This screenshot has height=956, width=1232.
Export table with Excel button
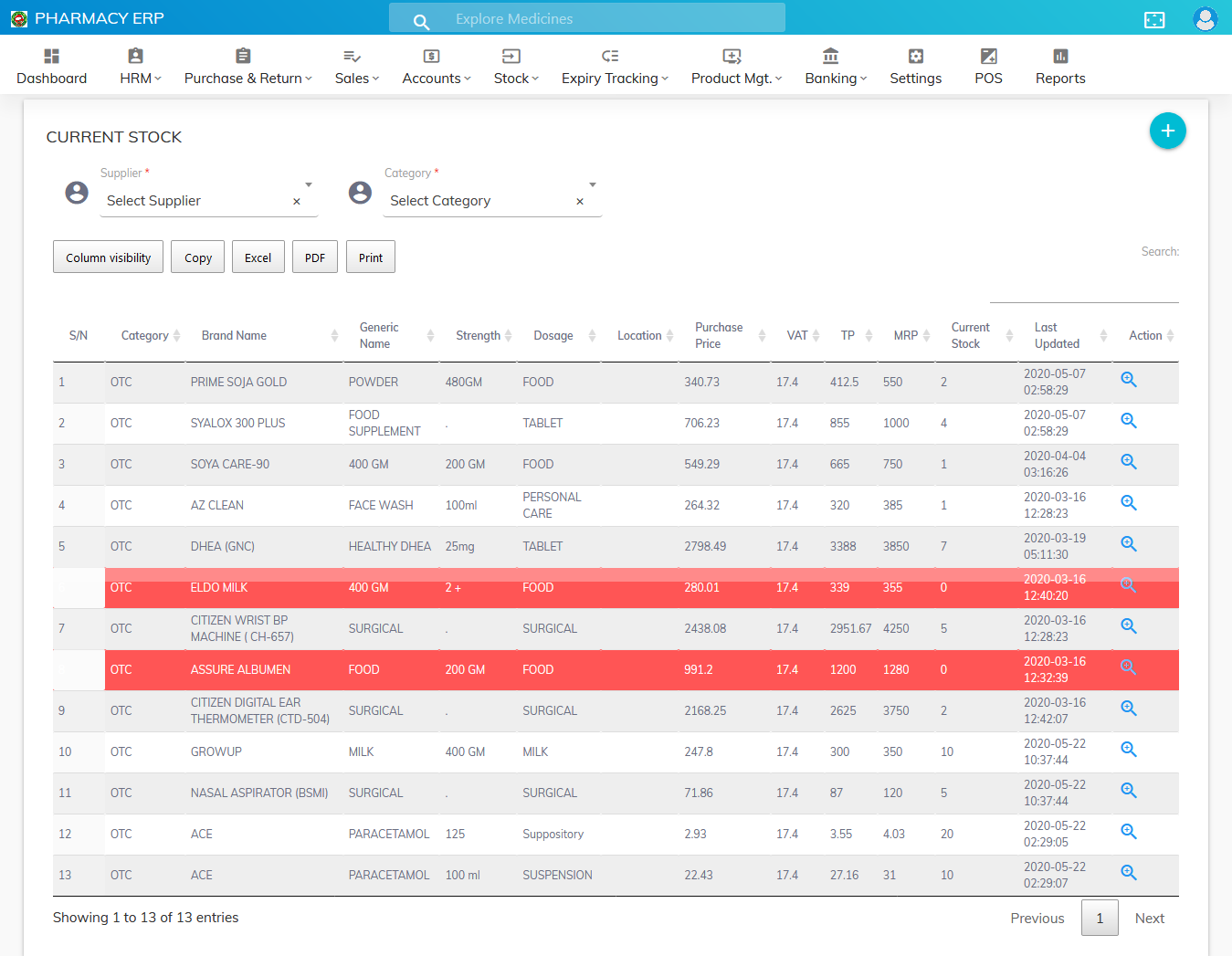[x=258, y=257]
